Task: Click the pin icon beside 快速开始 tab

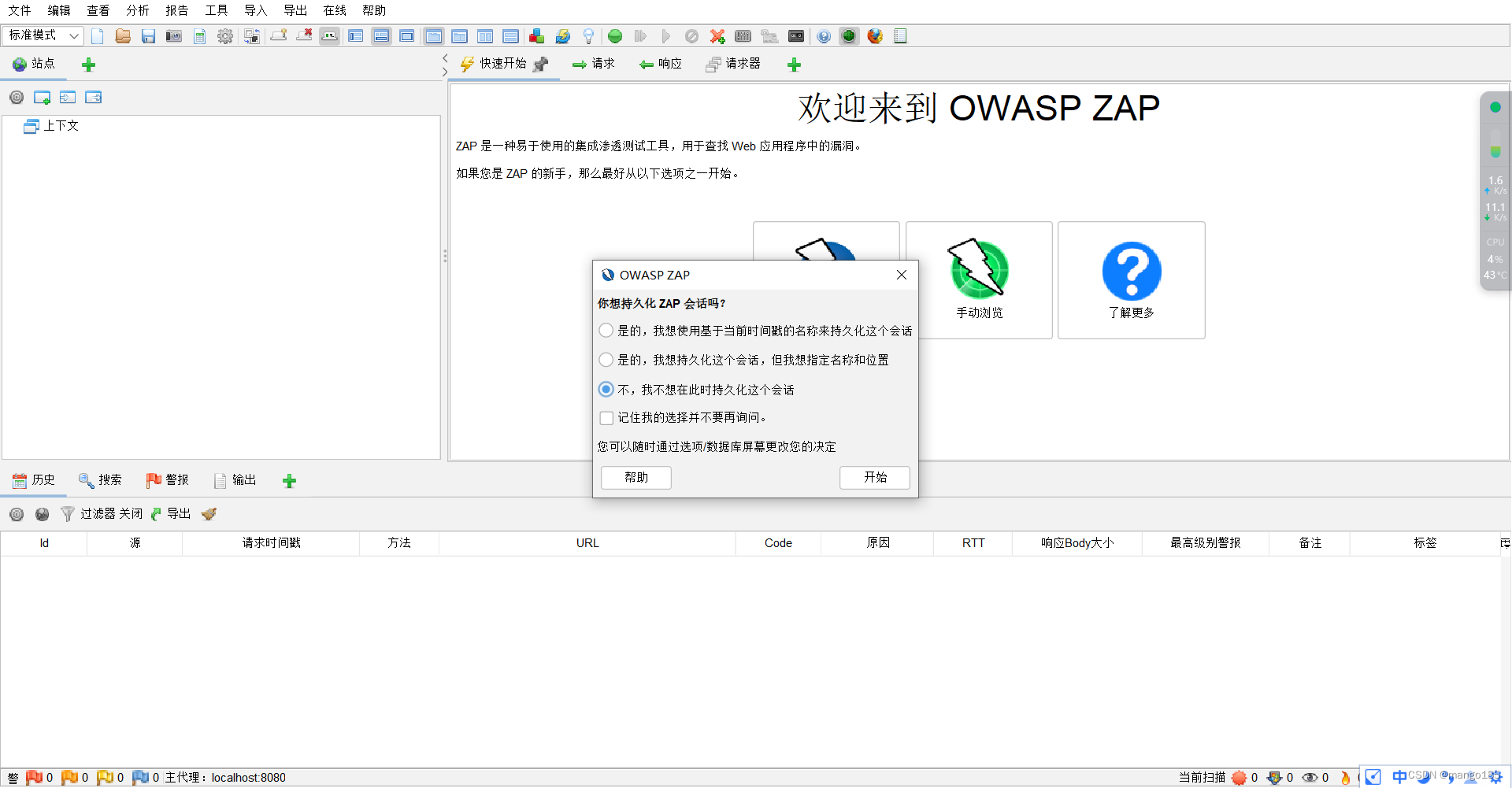Action: 541,65
